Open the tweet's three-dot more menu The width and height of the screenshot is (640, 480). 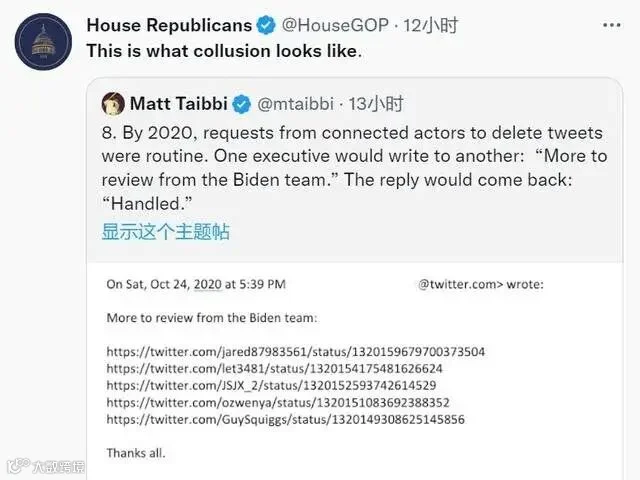(x=612, y=25)
